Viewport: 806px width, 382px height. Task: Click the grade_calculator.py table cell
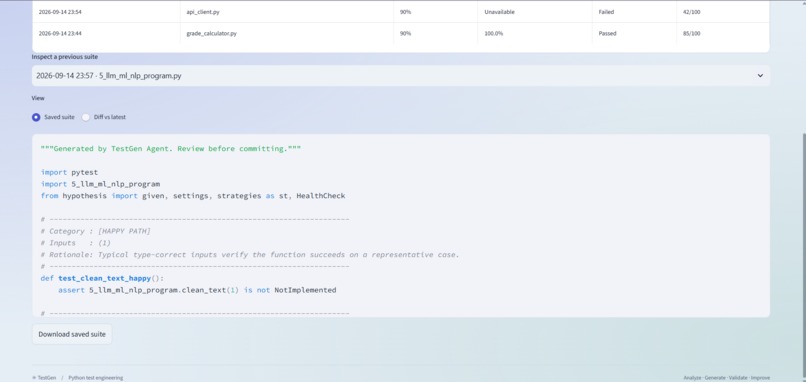pyautogui.click(x=287, y=33)
